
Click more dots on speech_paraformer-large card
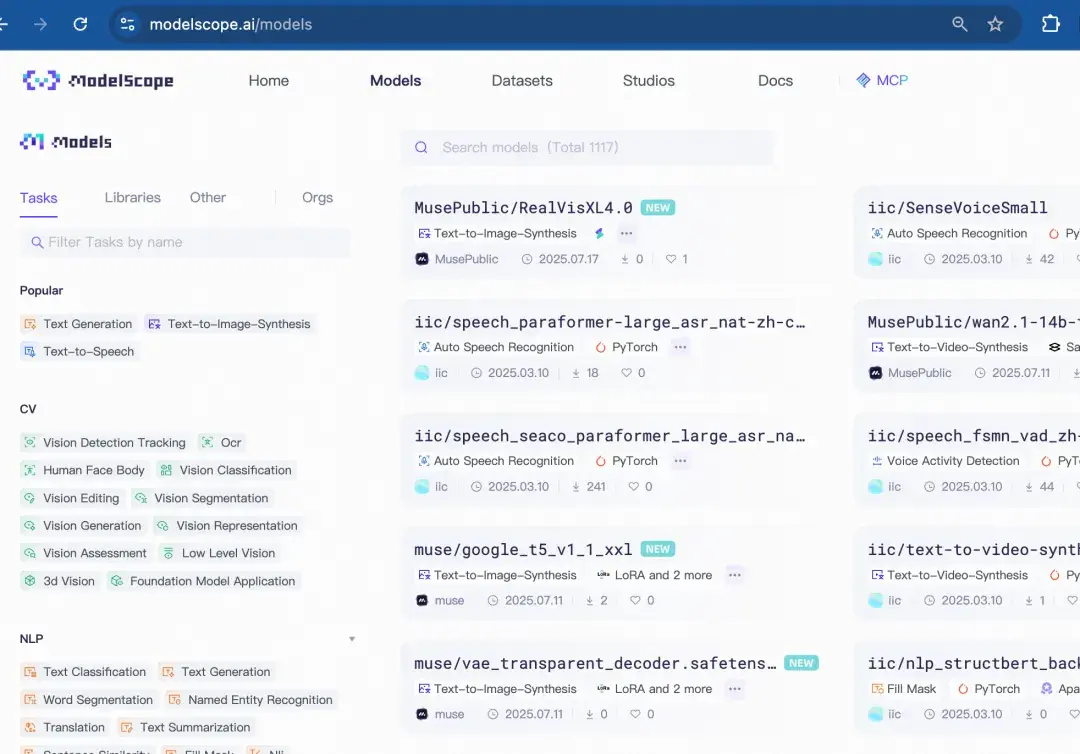coord(681,347)
